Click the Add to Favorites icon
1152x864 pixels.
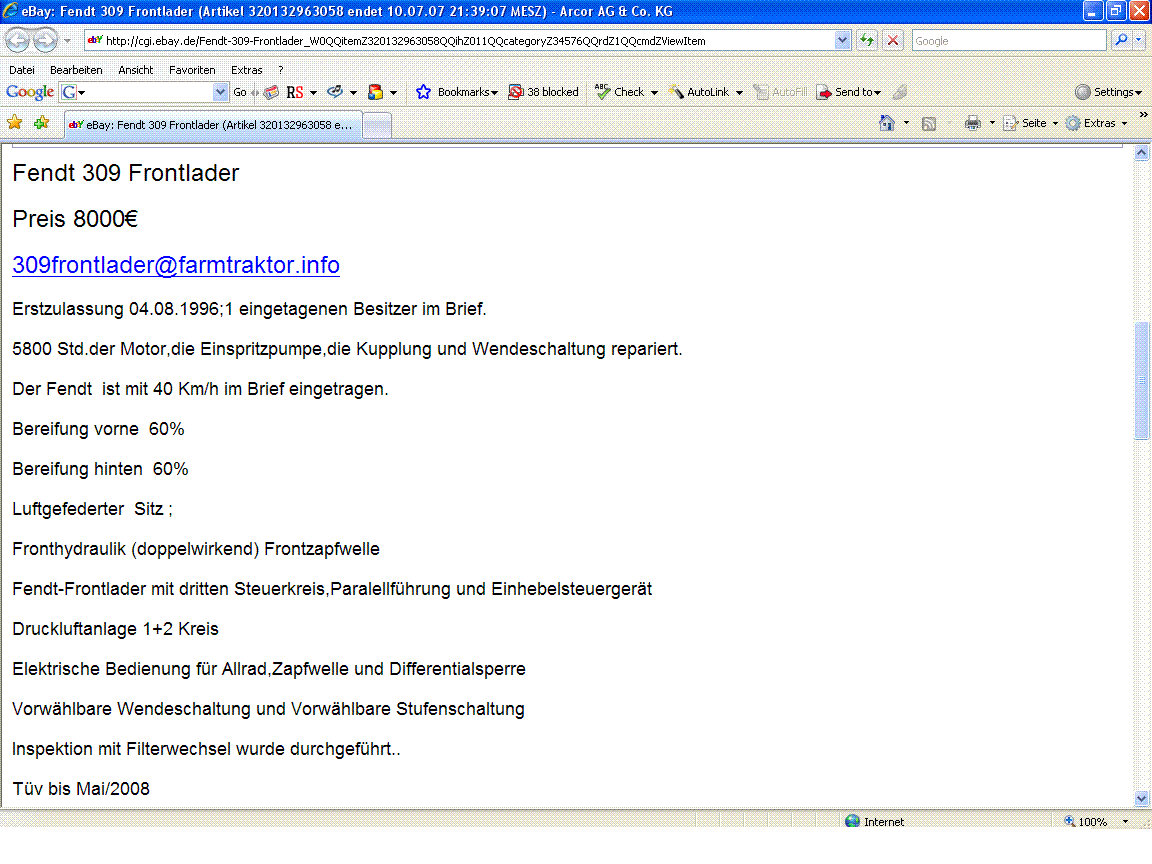41,123
